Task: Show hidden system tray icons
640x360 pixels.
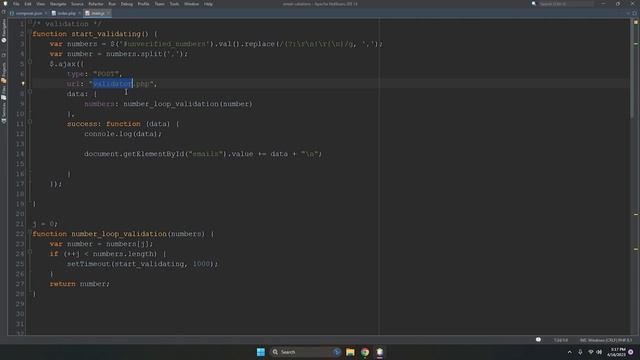Action: pyautogui.click(x=570, y=352)
